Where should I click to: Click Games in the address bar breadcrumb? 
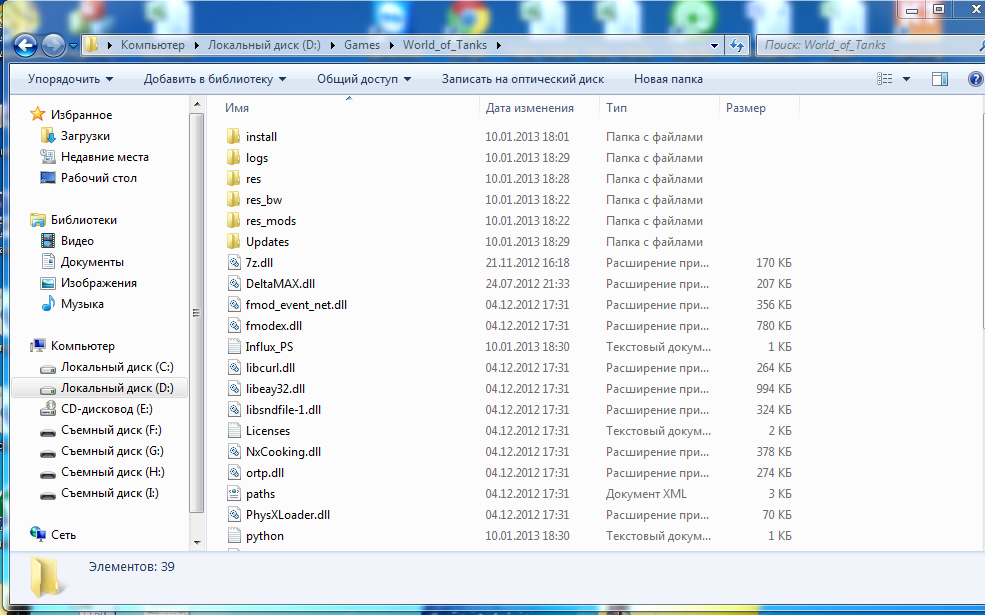click(x=362, y=45)
